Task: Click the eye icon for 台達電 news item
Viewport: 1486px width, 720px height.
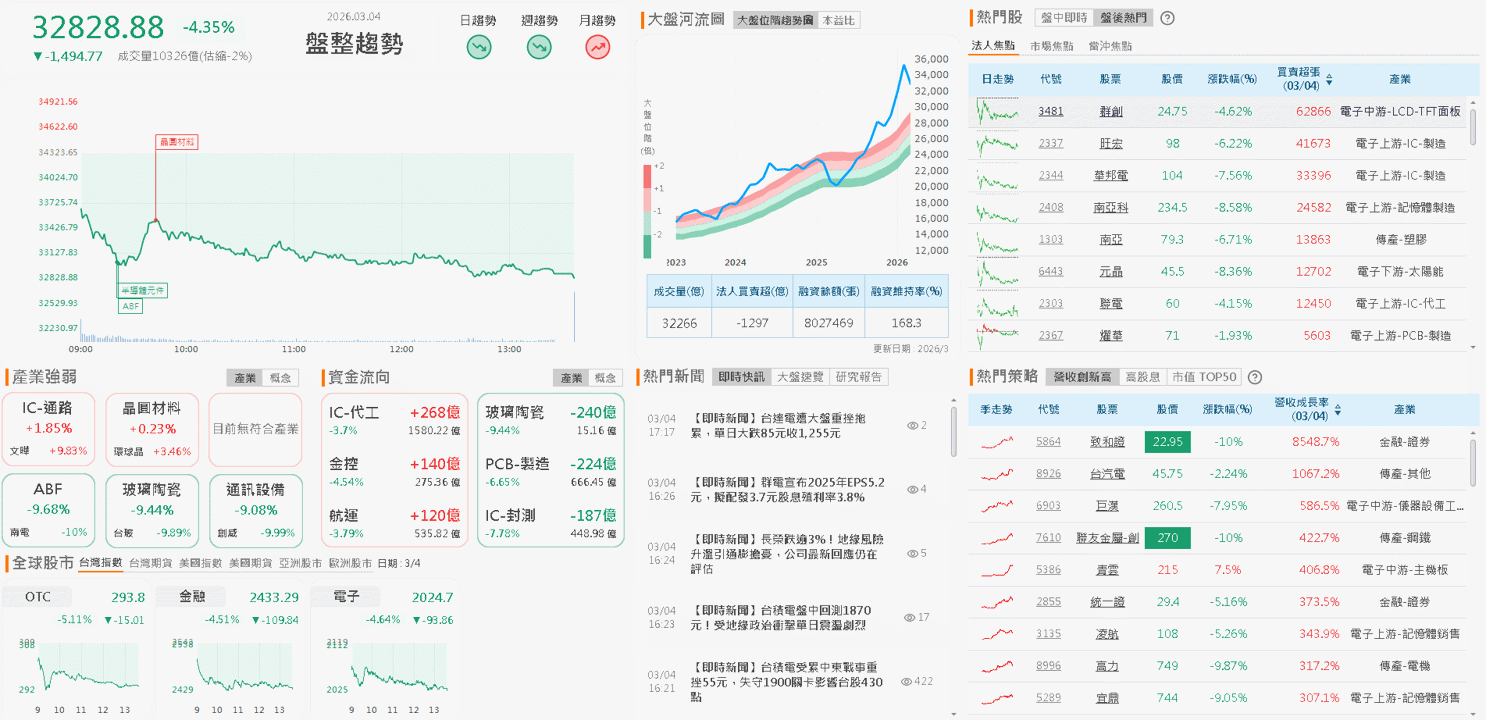Action: tap(912, 425)
